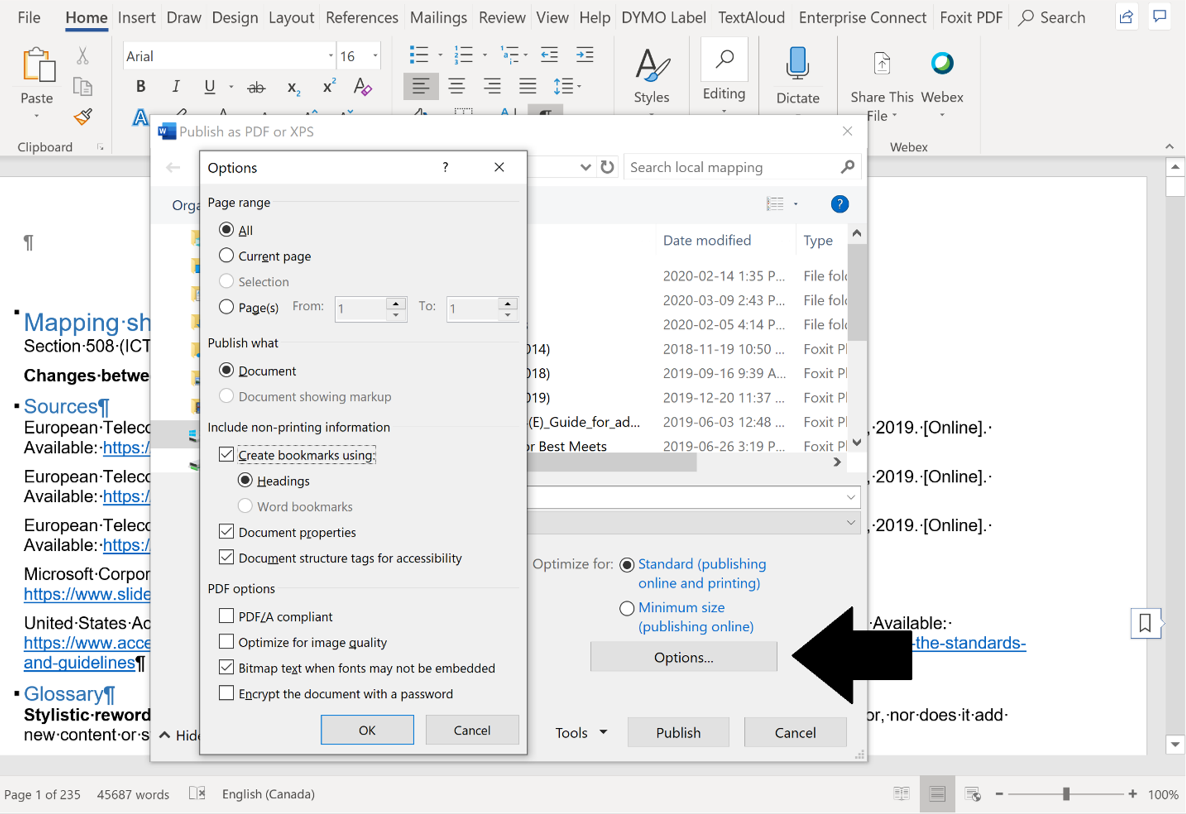Confirm options with OK
This screenshot has width=1186, height=814.
point(367,729)
